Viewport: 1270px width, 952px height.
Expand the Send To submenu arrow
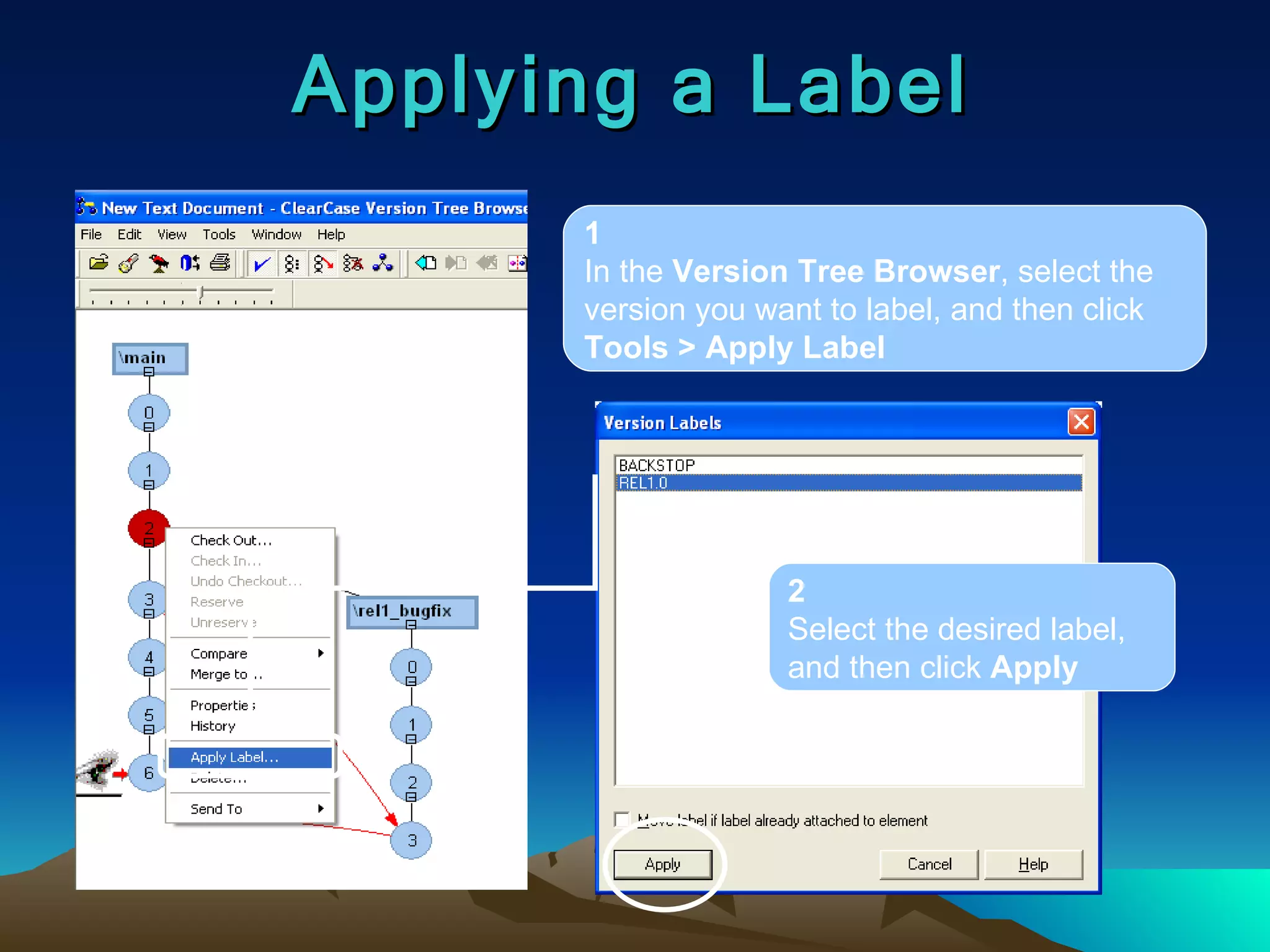321,808
